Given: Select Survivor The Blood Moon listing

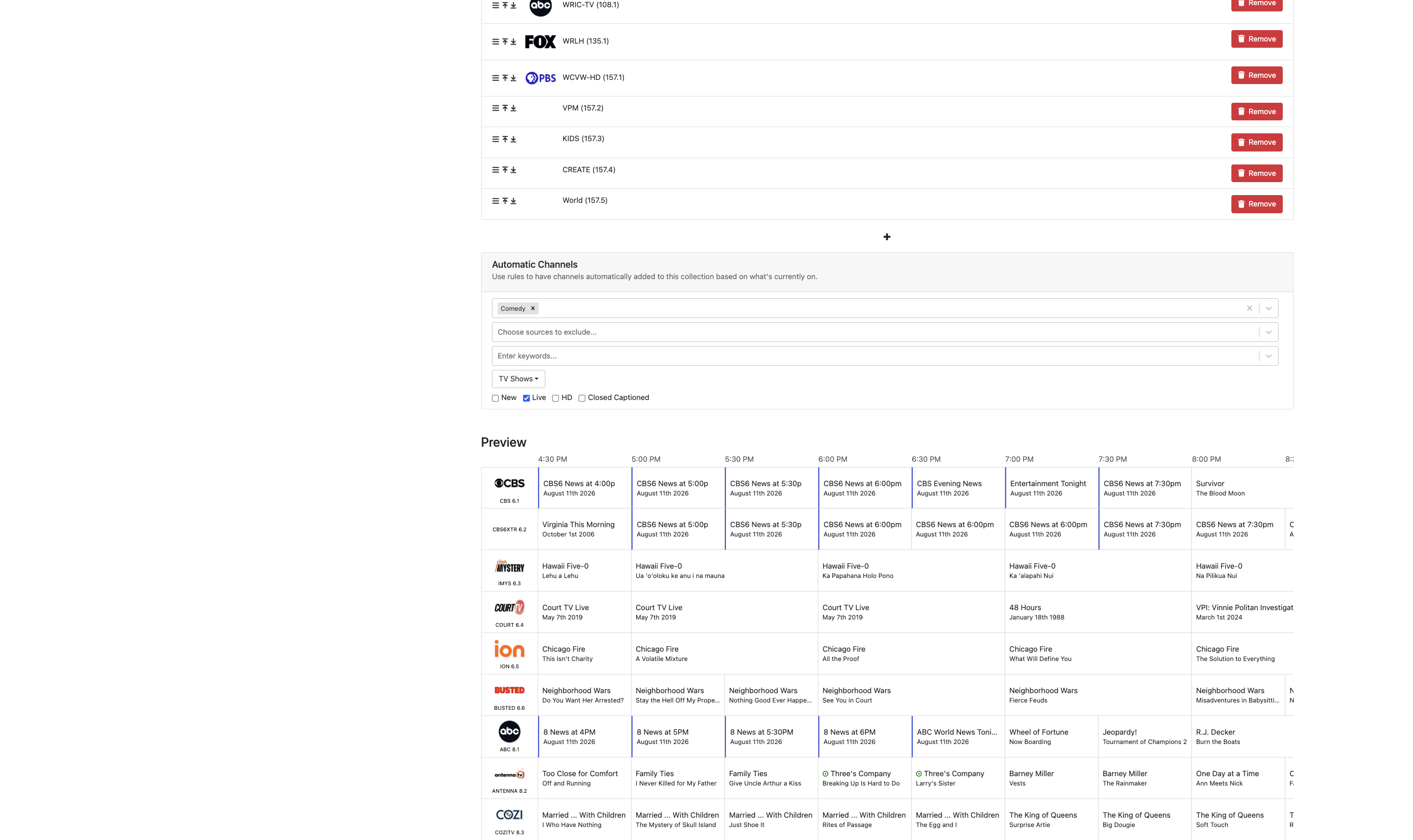Looking at the screenshot, I should (x=1242, y=488).
